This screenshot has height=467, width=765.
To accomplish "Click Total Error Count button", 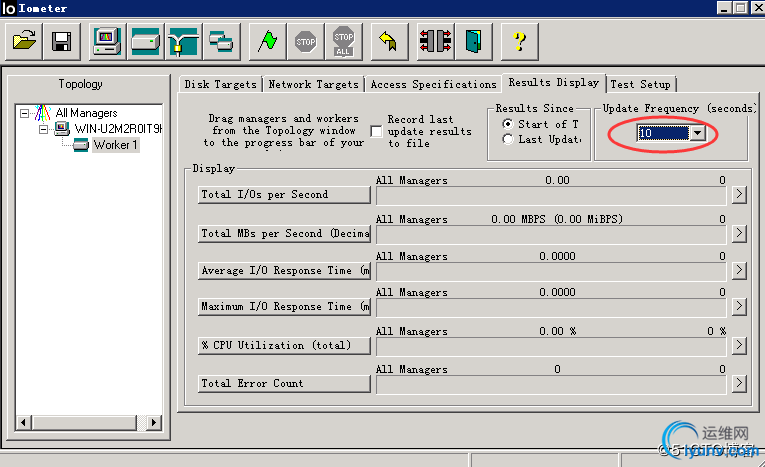I will 284,384.
